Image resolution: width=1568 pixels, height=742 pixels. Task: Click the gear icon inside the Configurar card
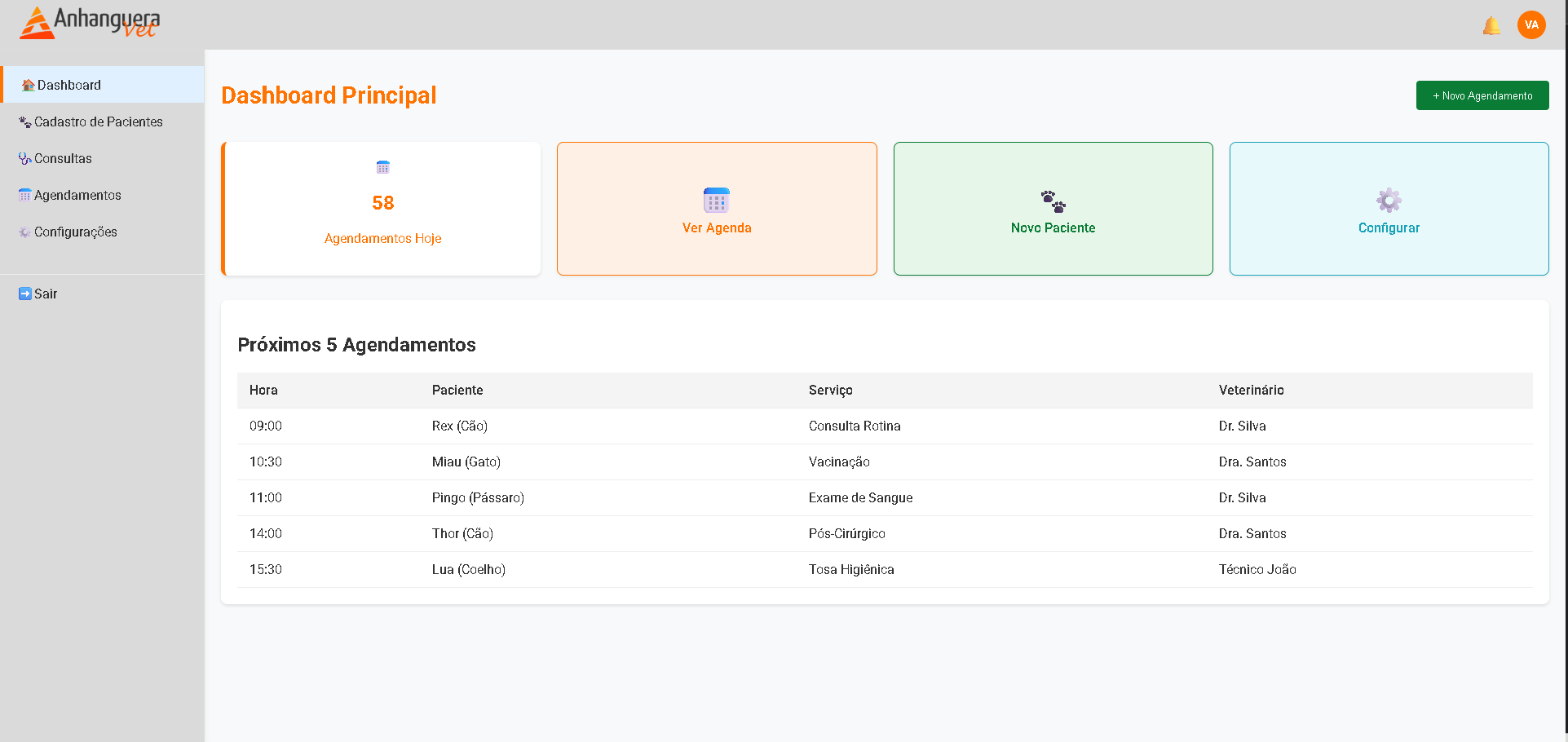click(x=1389, y=199)
